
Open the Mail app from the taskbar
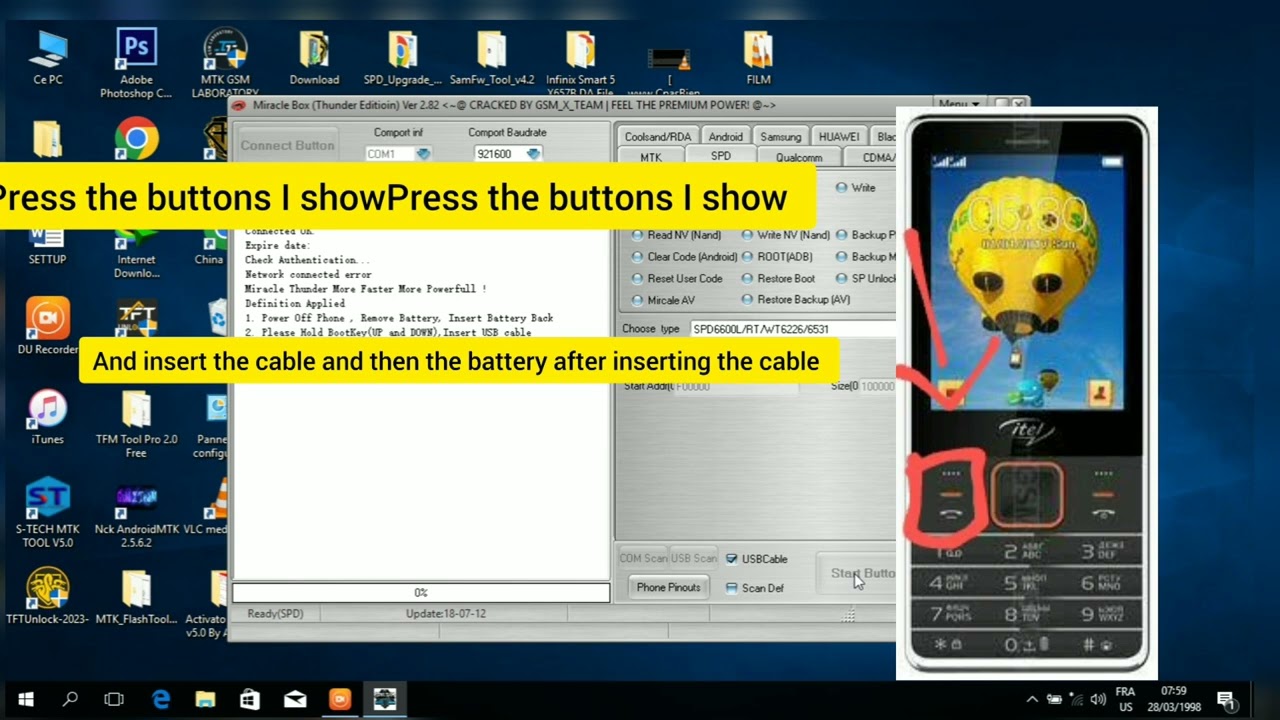coord(295,700)
